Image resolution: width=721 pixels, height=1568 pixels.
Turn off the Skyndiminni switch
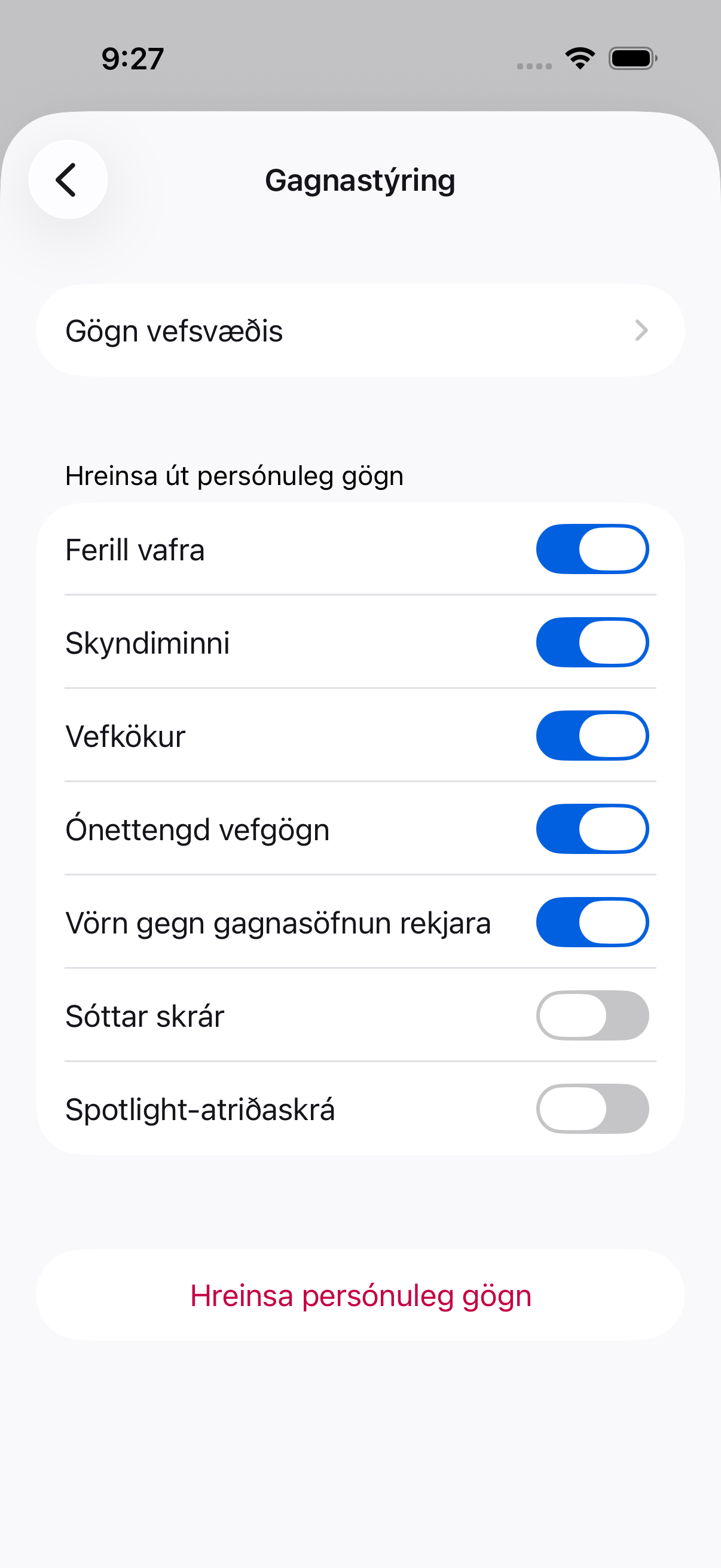point(592,642)
